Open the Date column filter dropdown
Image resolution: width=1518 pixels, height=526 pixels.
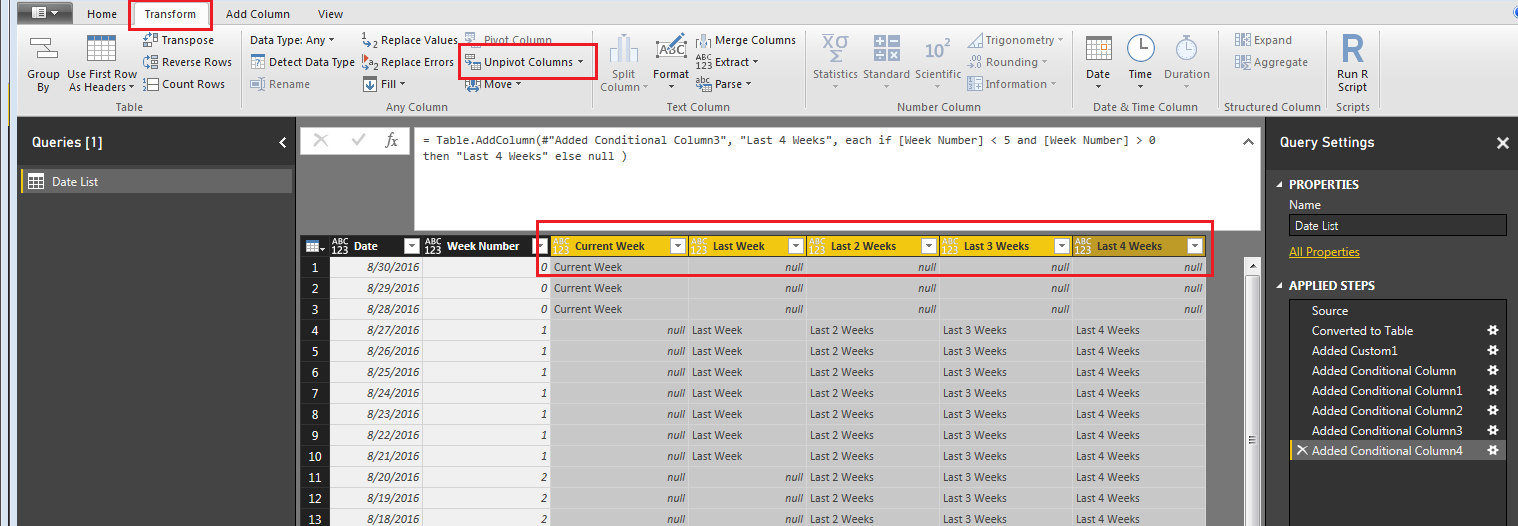coord(411,246)
